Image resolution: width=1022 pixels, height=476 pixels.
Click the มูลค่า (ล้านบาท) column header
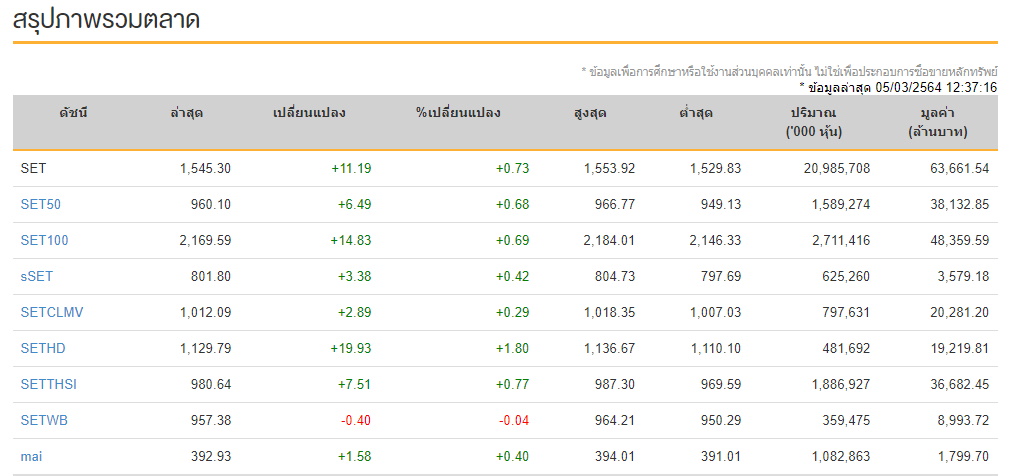pos(937,122)
